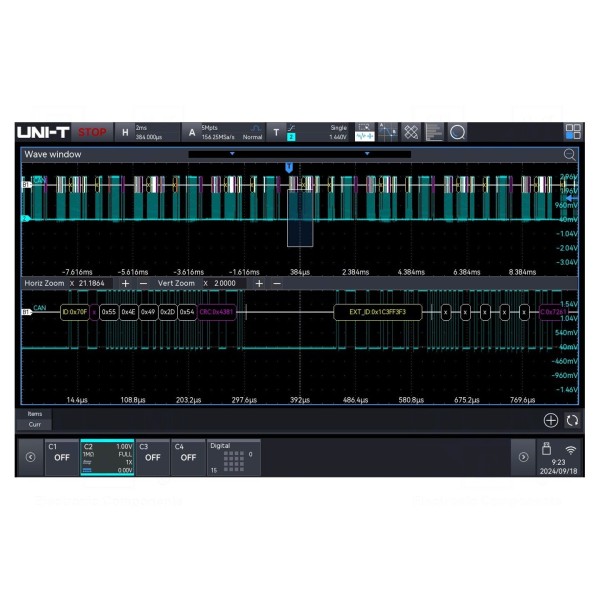
Task: Increase horizontal zoom with plus button
Action: coord(126,284)
